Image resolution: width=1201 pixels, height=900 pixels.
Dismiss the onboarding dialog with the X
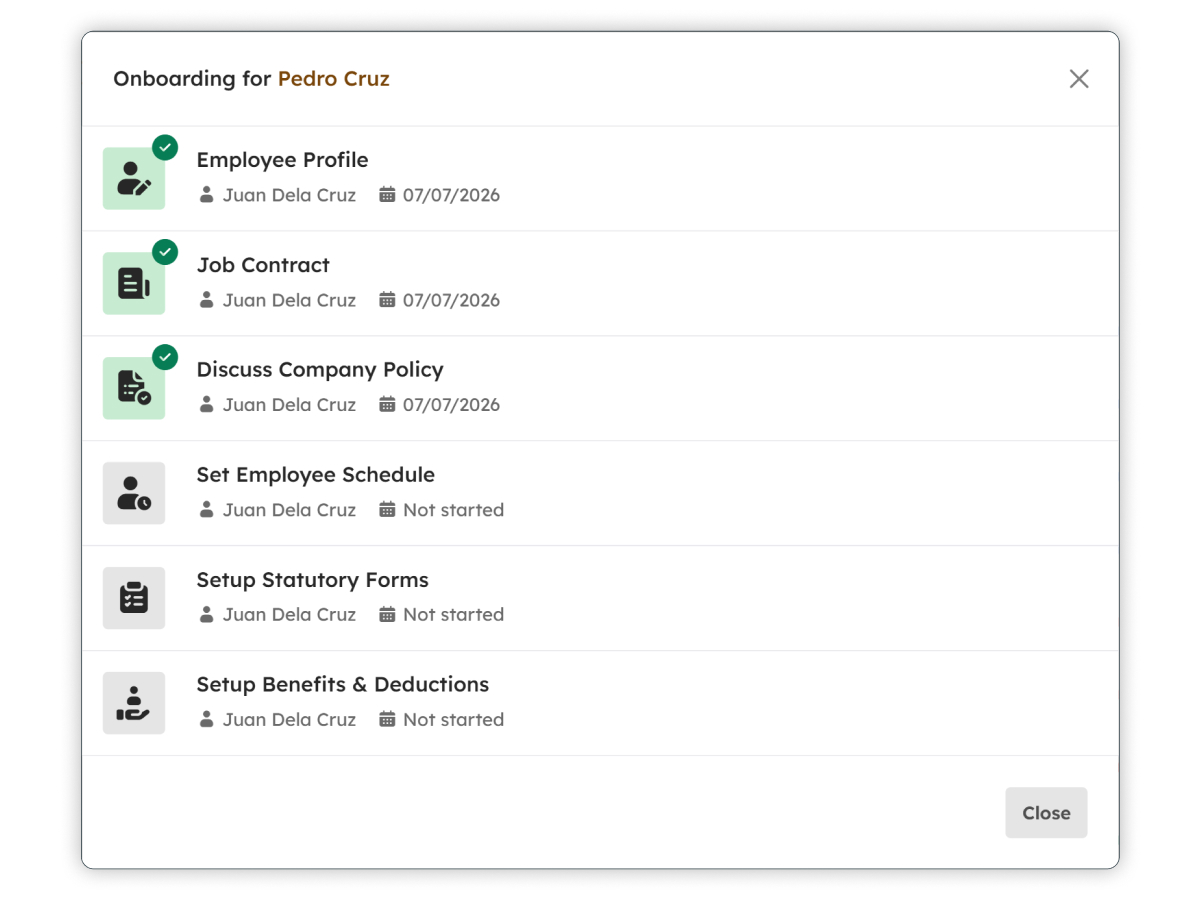(1079, 79)
